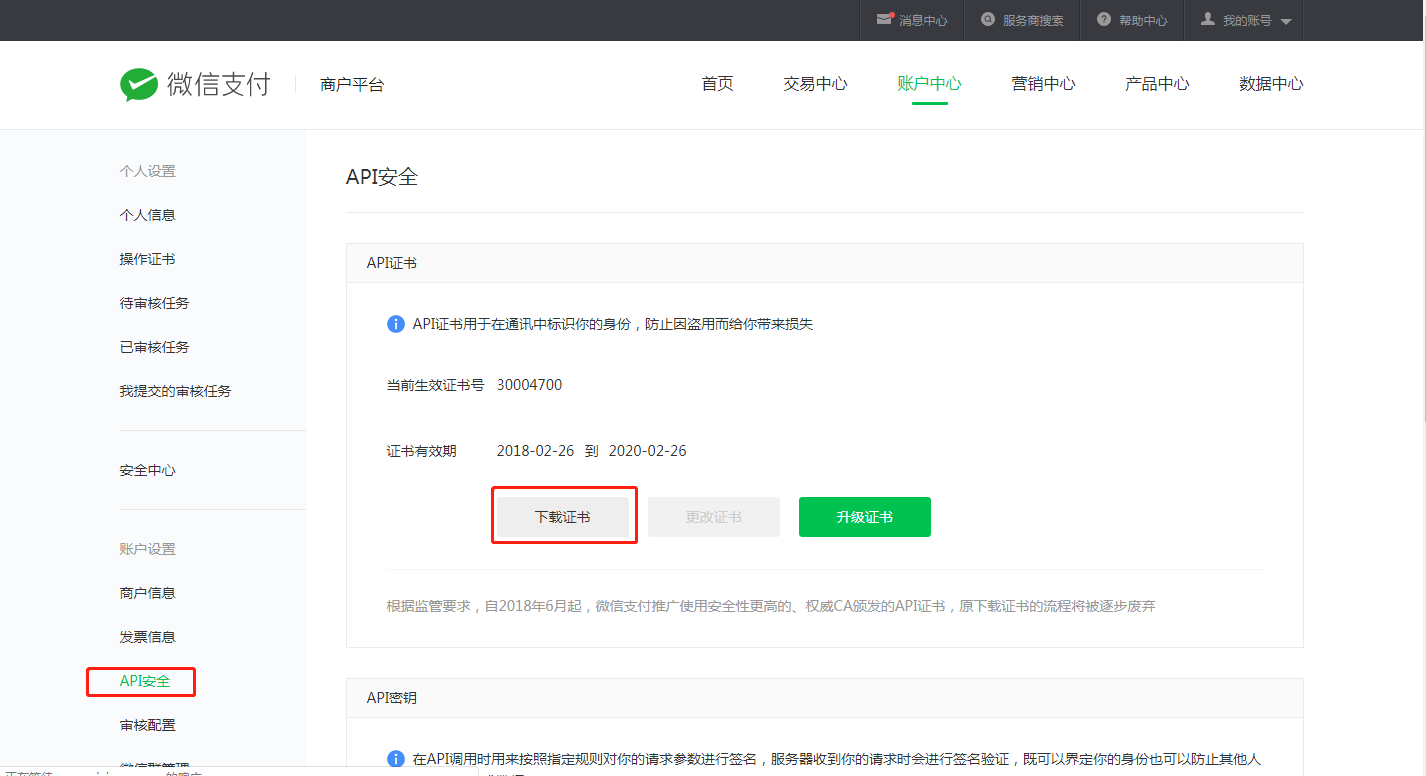
Task: Click the WeChat Pay logo icon
Action: [139, 85]
